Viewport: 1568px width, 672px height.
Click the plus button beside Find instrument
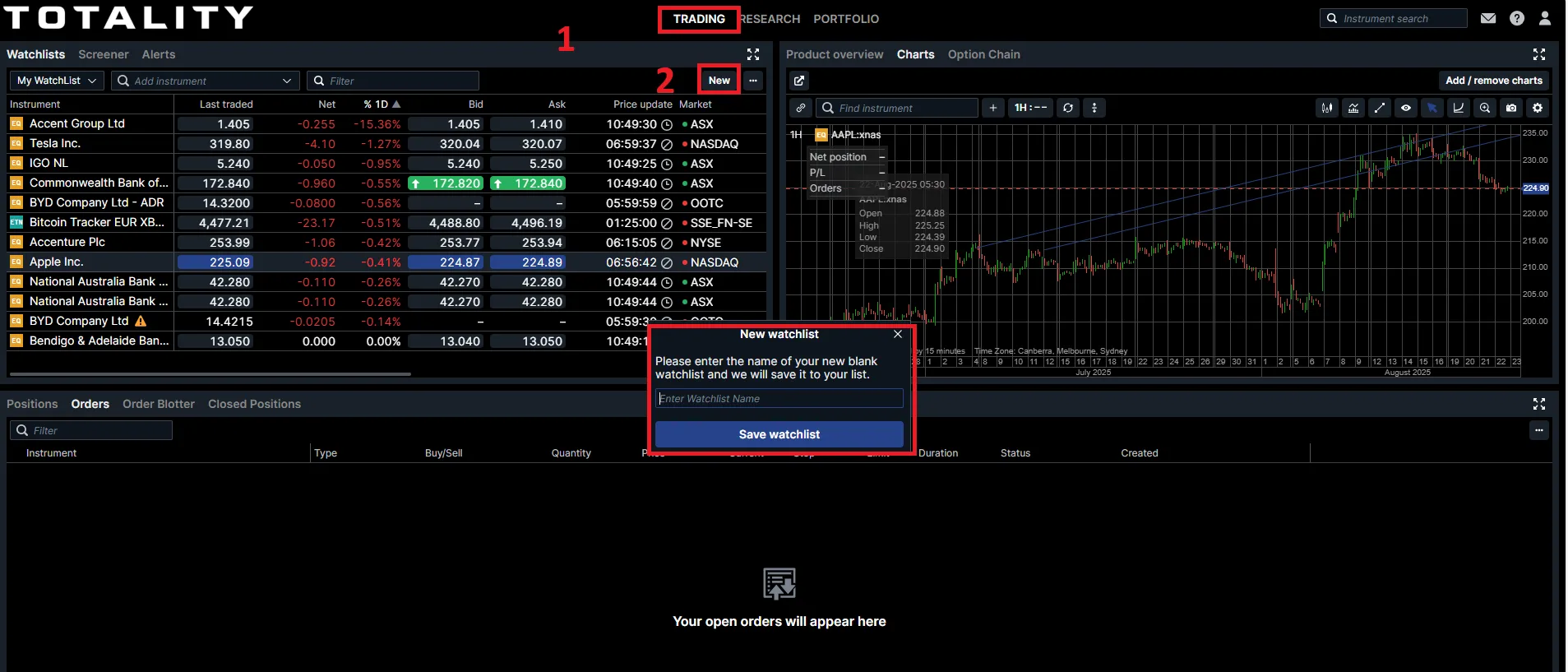click(993, 108)
